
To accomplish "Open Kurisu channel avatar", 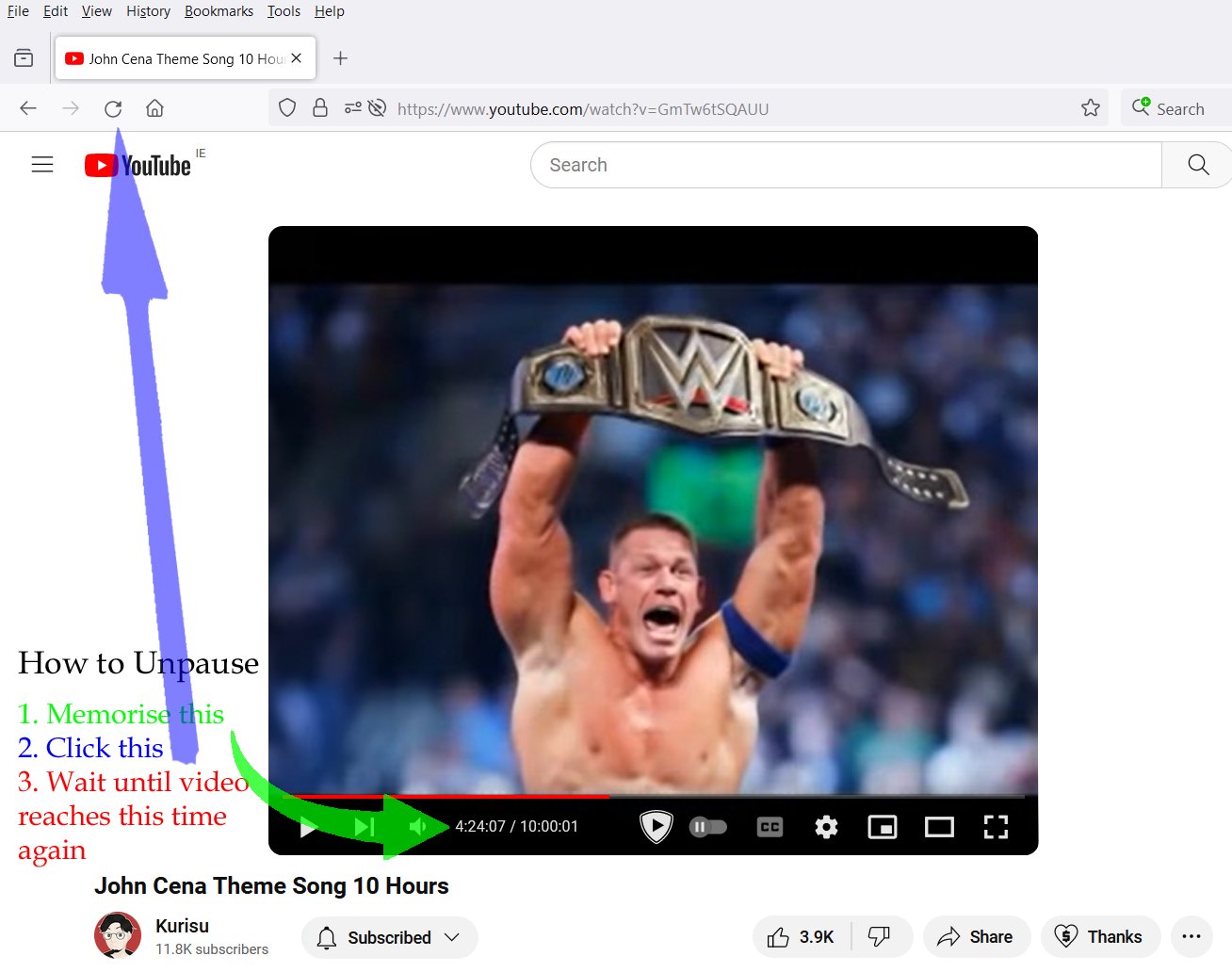I will point(118,935).
